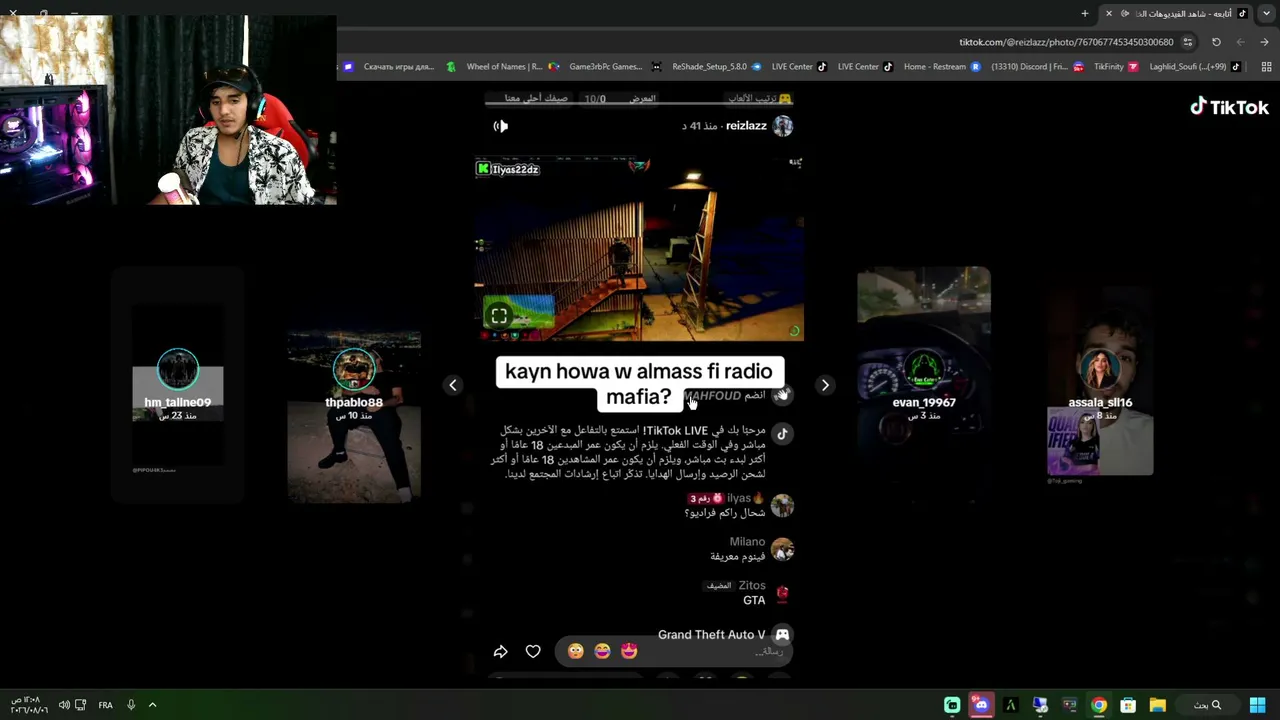Screen dimensions: 1280x720
Task: Open Milano commenter avatar
Action: coord(782,549)
